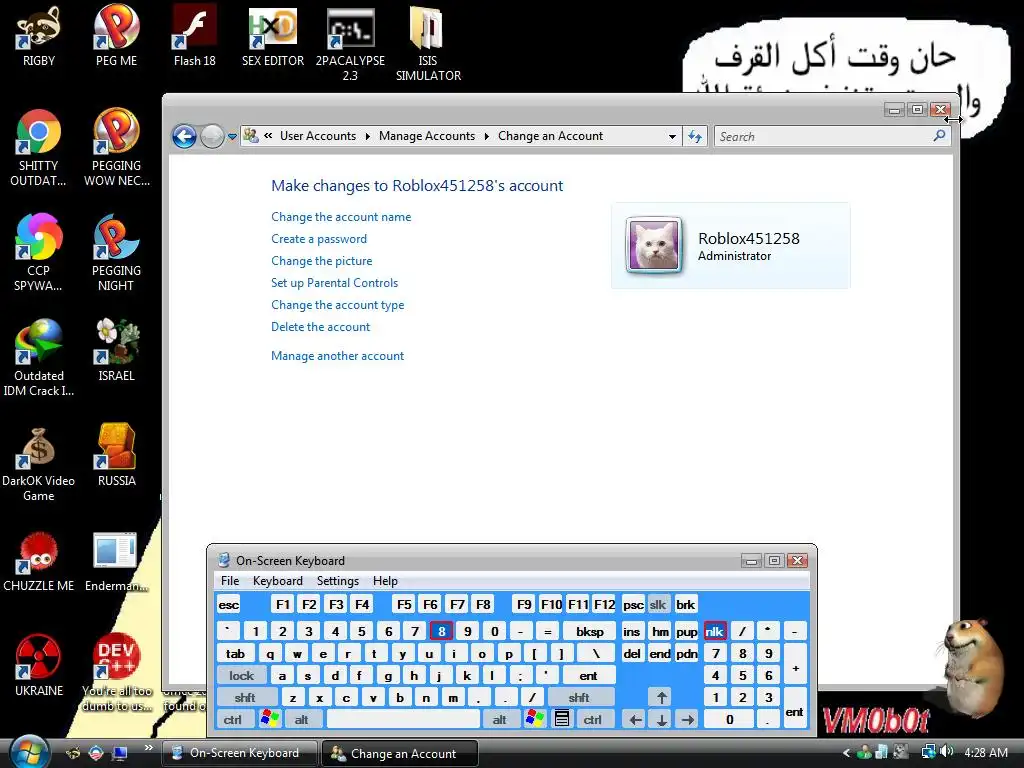
Task: Click Change the account type
Action: pyautogui.click(x=338, y=305)
